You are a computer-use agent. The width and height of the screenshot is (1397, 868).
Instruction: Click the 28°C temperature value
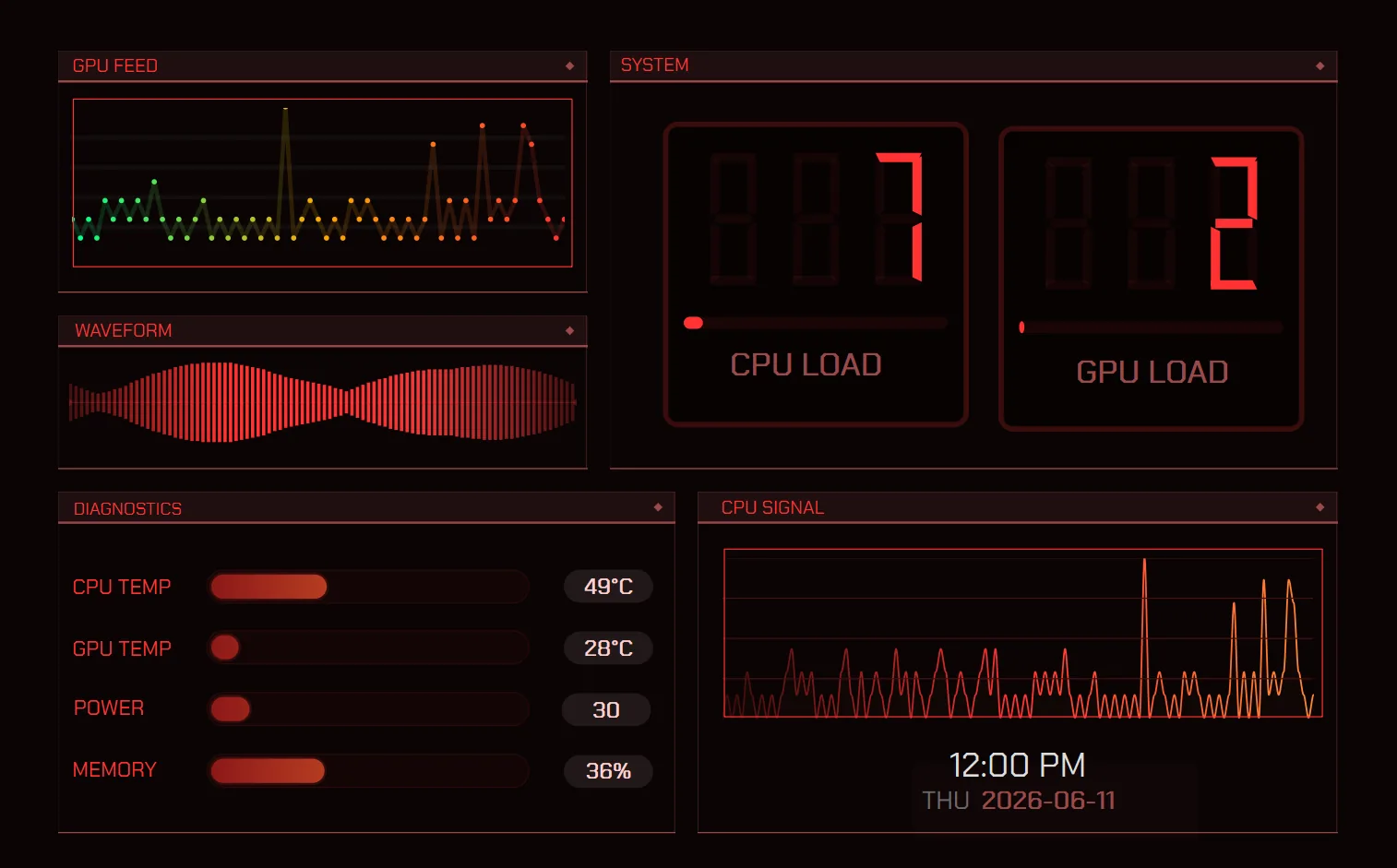[x=608, y=648]
